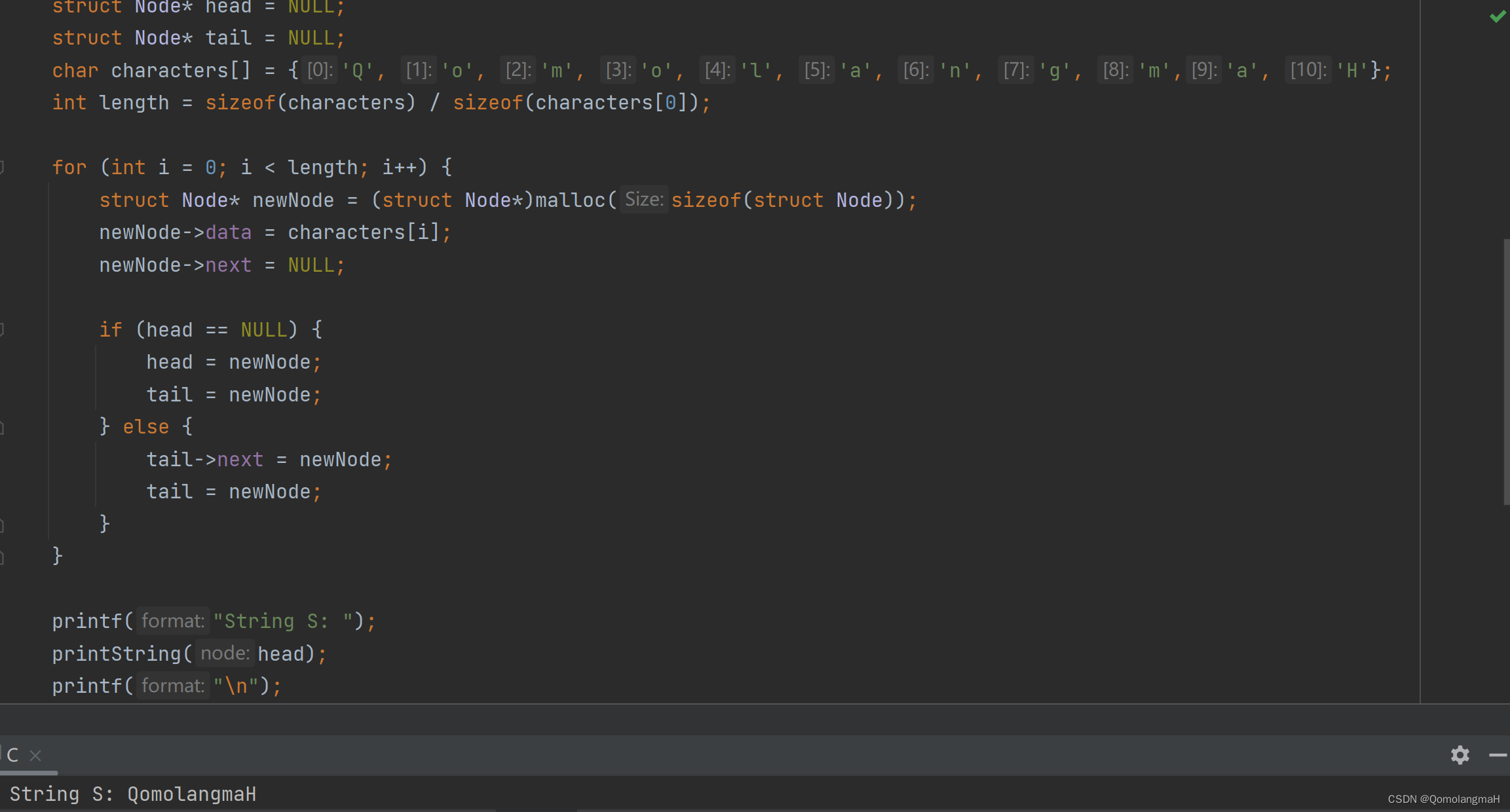The image size is (1510, 812).
Task: Click newNode in the malloc declaration line
Action: tap(293, 200)
